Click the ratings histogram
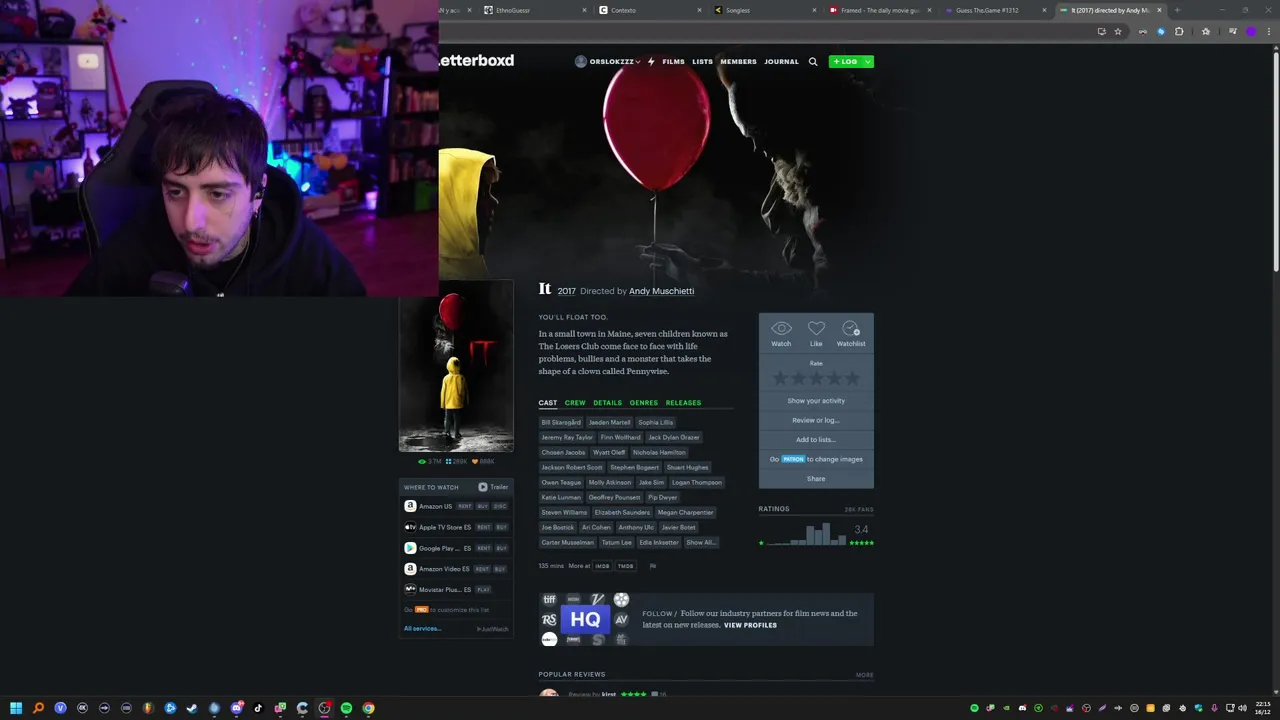1280x720 pixels. tap(806, 534)
